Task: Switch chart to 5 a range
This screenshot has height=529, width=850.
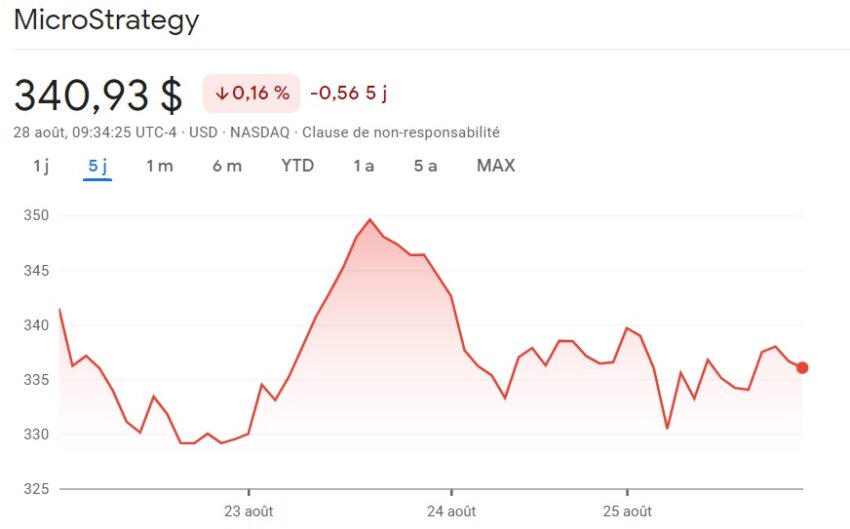Action: (x=425, y=166)
